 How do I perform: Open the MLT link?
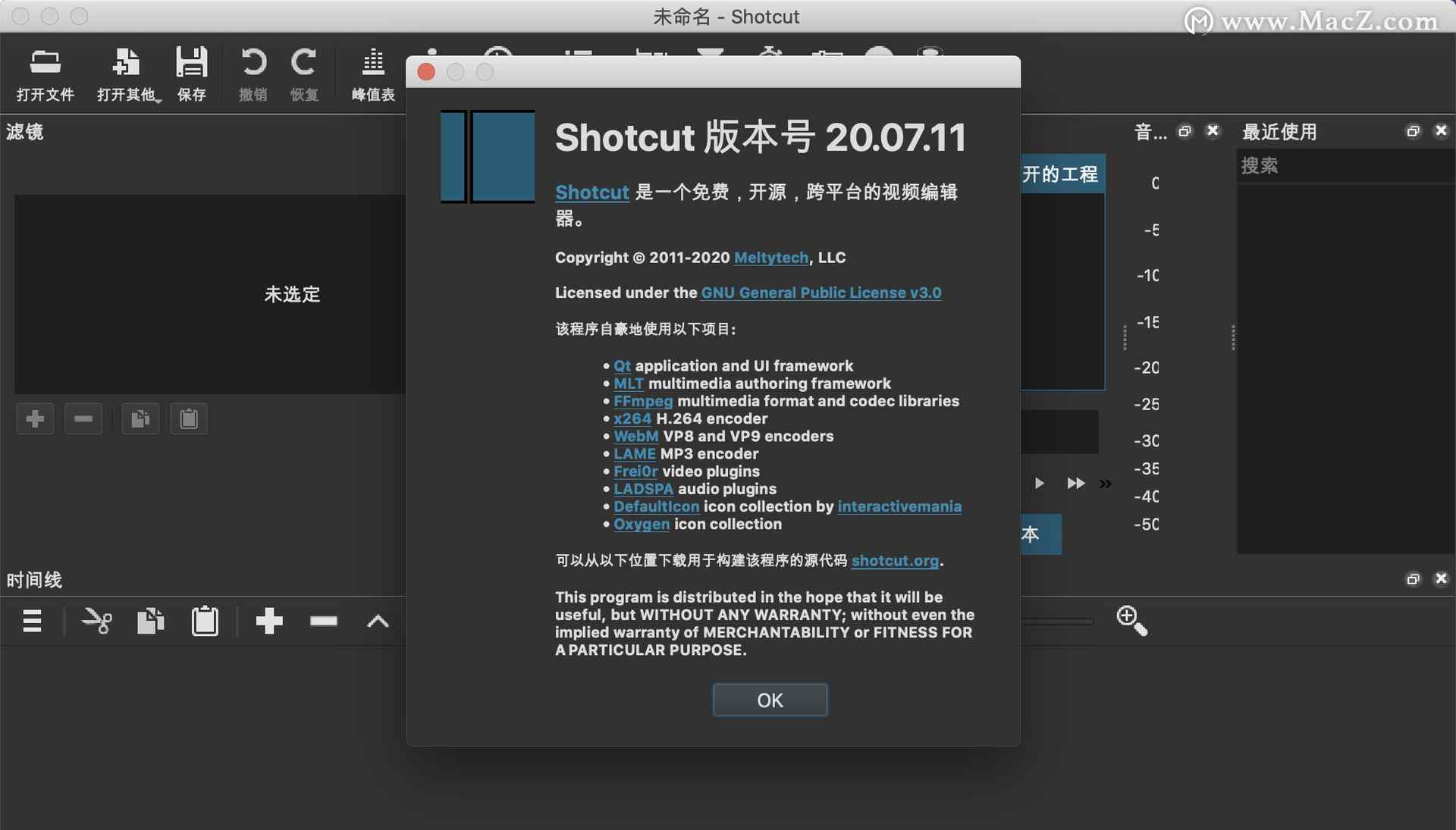pos(629,384)
